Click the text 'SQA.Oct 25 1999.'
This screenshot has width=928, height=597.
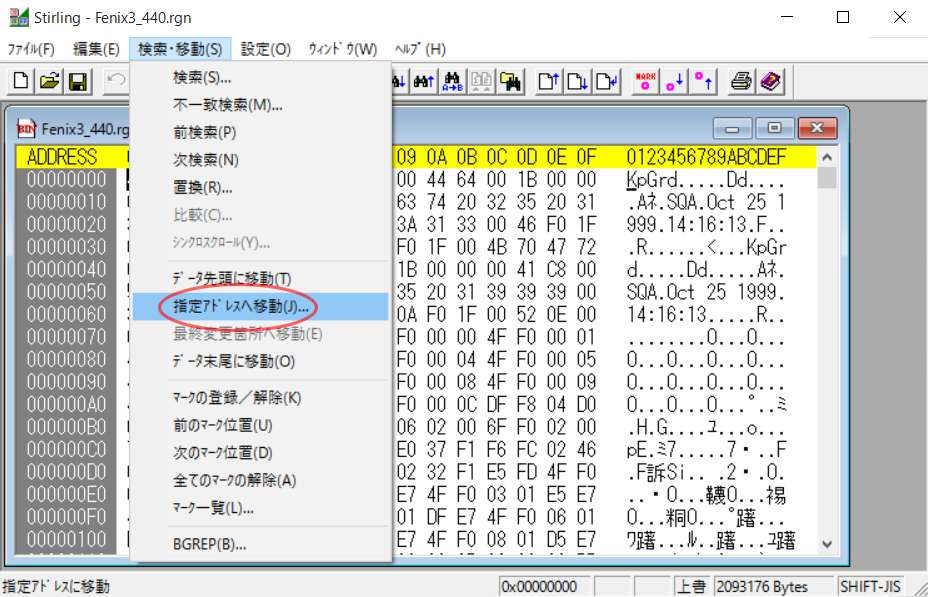pyautogui.click(x=705, y=292)
